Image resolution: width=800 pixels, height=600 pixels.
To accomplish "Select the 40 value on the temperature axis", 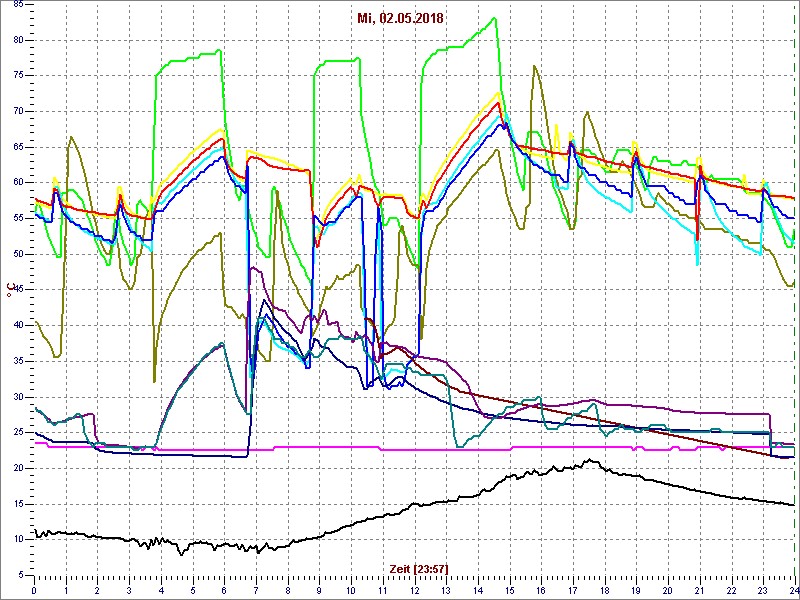I will pos(17,326).
